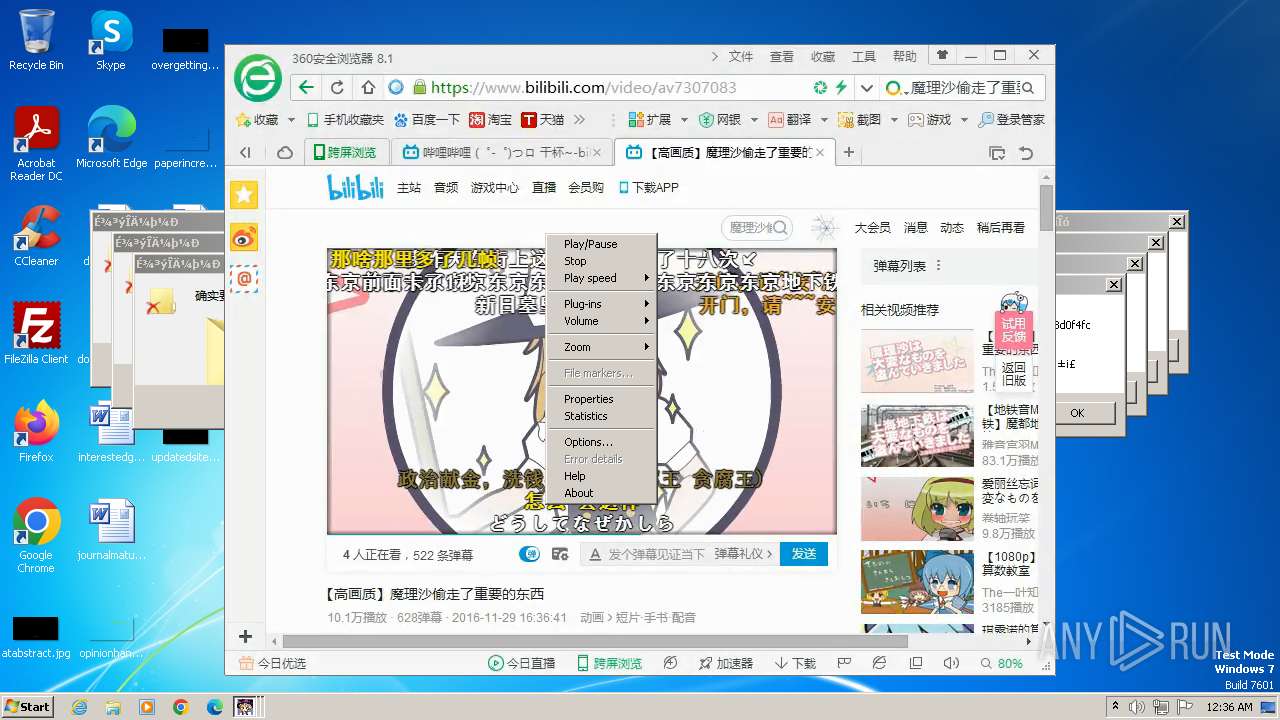Open the browser home page icon
Image resolution: width=1280 pixels, height=720 pixels.
(368, 87)
